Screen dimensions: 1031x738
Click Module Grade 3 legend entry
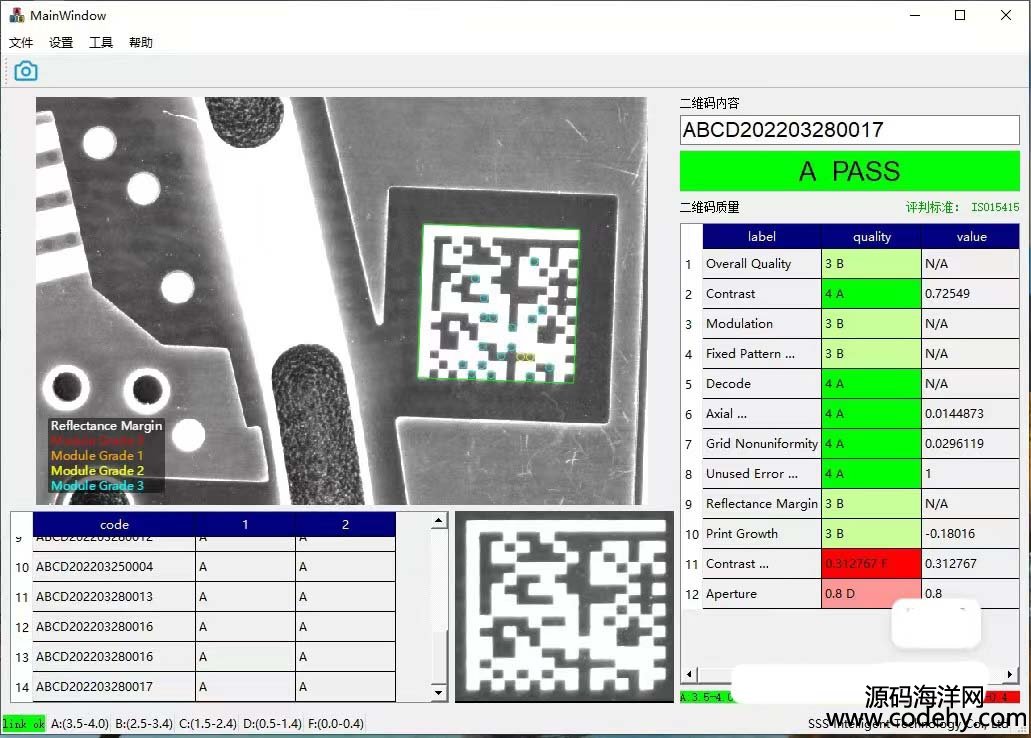click(97, 485)
